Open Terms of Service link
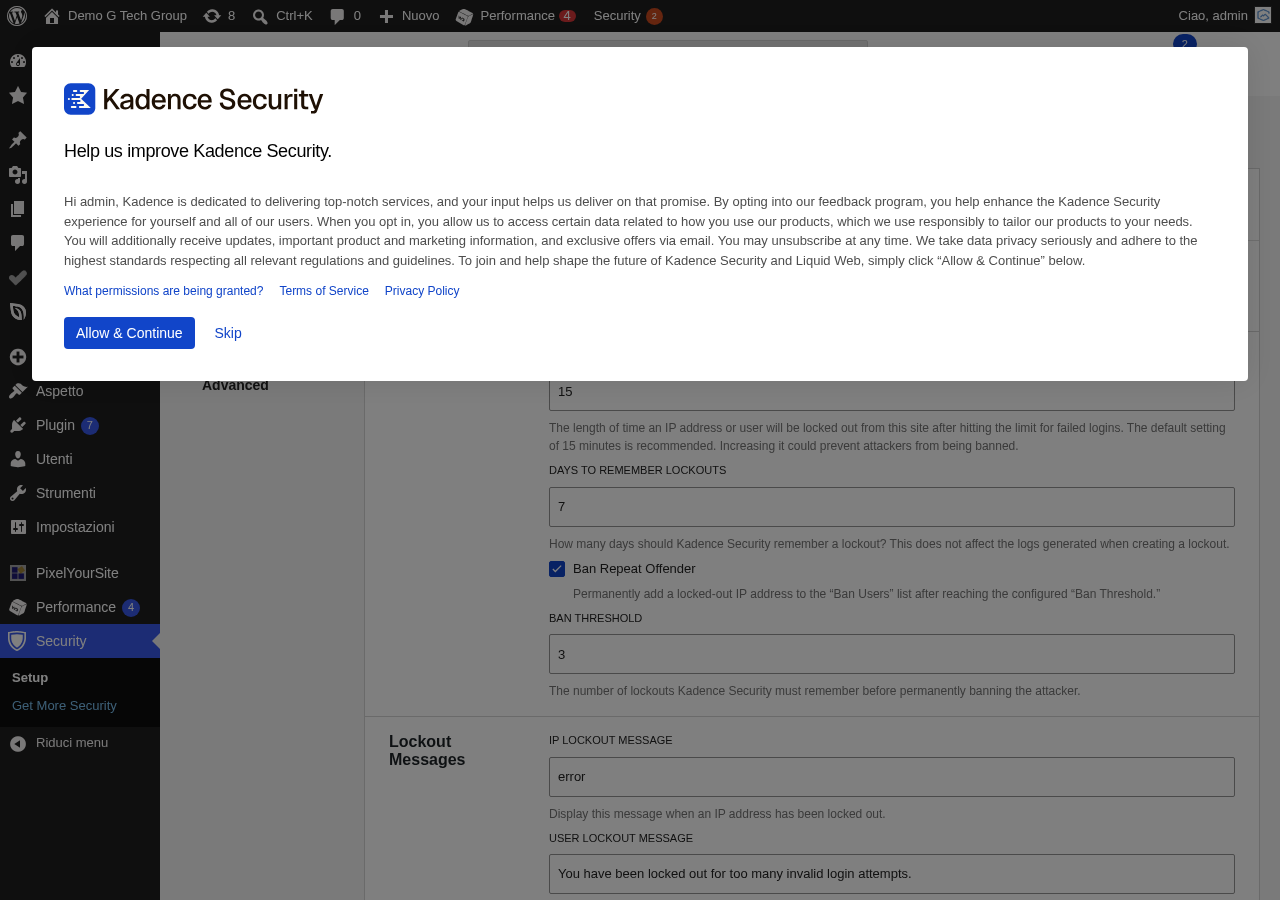Screen dimensions: 1280x900 (324, 291)
